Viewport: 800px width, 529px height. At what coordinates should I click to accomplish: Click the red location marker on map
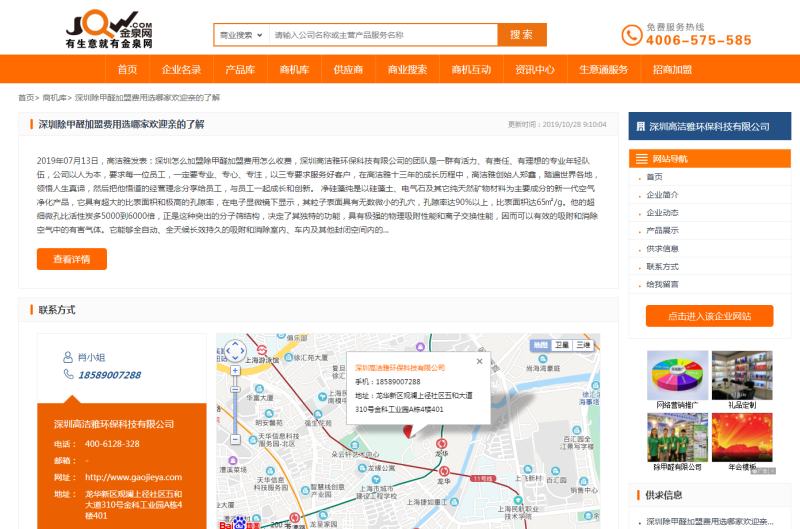(408, 431)
